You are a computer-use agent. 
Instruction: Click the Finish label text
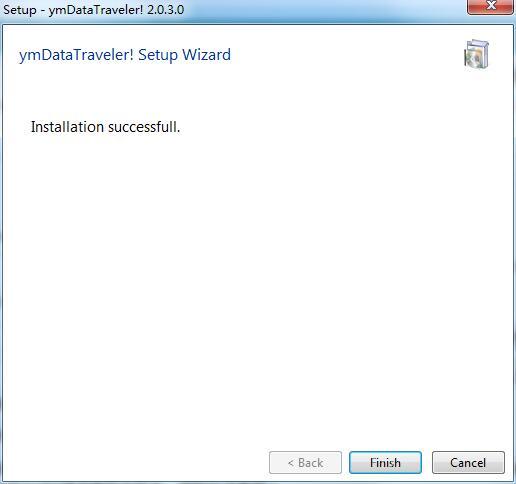385,463
